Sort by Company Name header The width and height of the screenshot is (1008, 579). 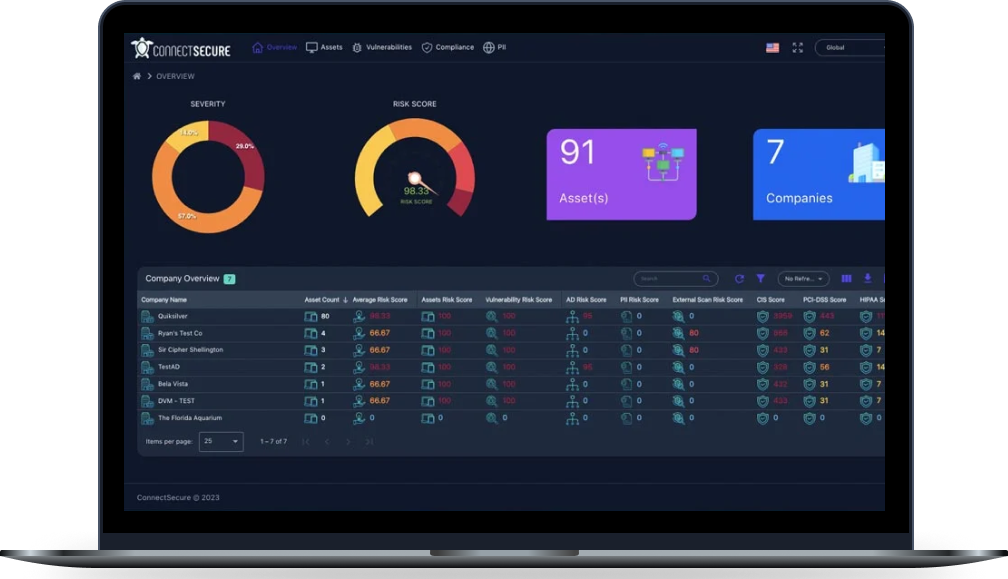pos(164,299)
